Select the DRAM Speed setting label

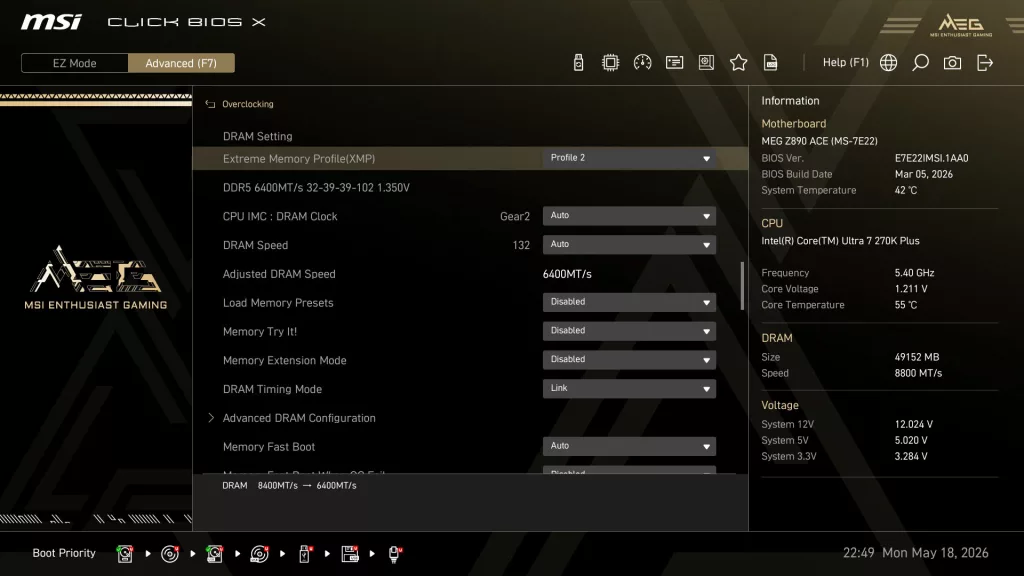point(255,245)
